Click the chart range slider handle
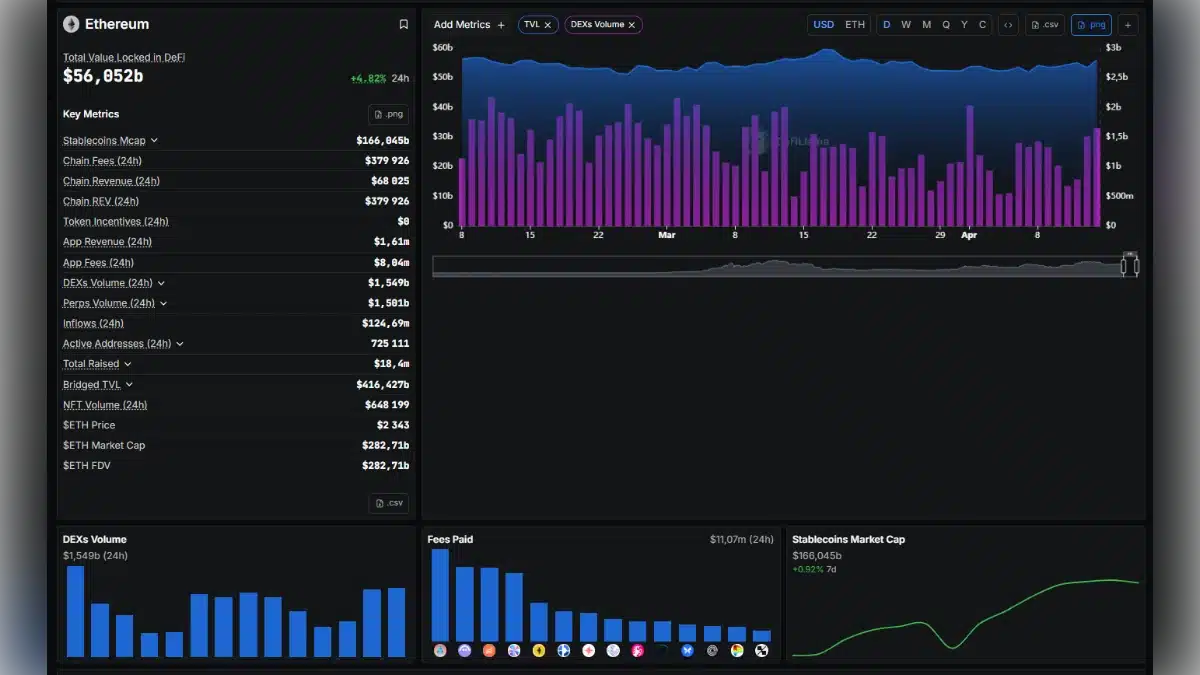 pyautogui.click(x=1130, y=264)
